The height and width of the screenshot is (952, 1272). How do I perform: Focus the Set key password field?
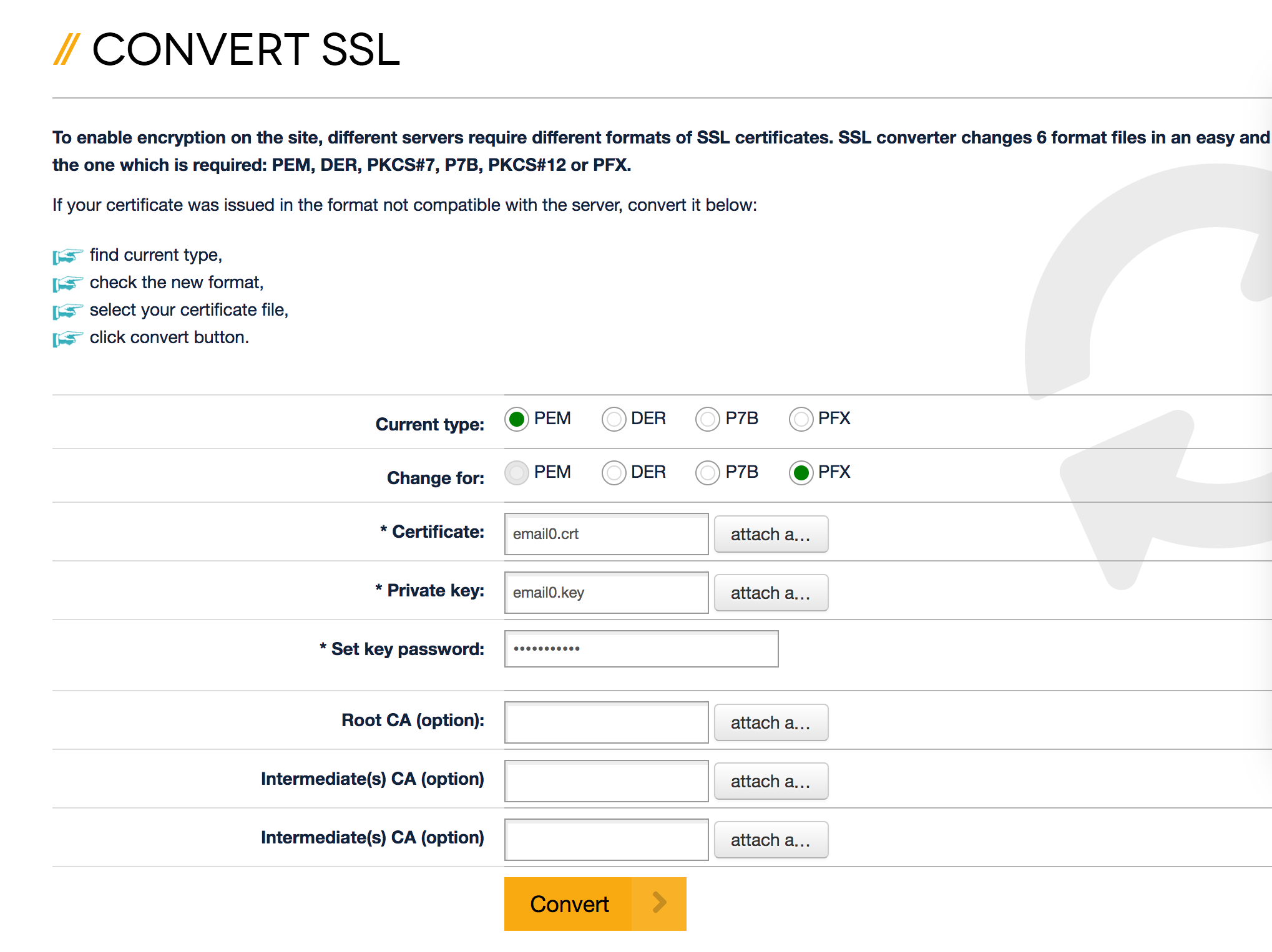coord(641,649)
